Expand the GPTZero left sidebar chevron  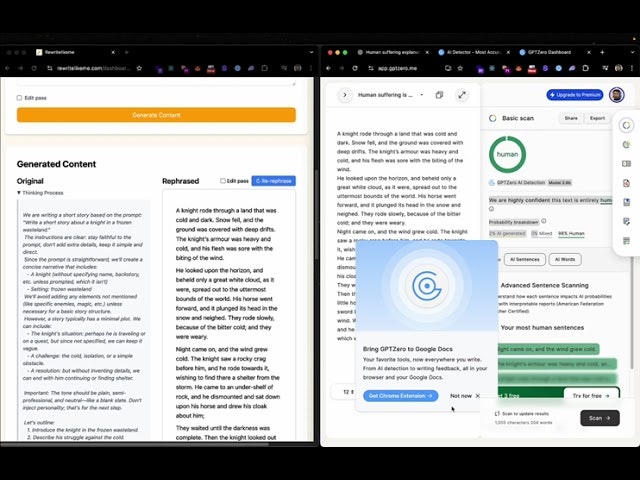[344, 95]
